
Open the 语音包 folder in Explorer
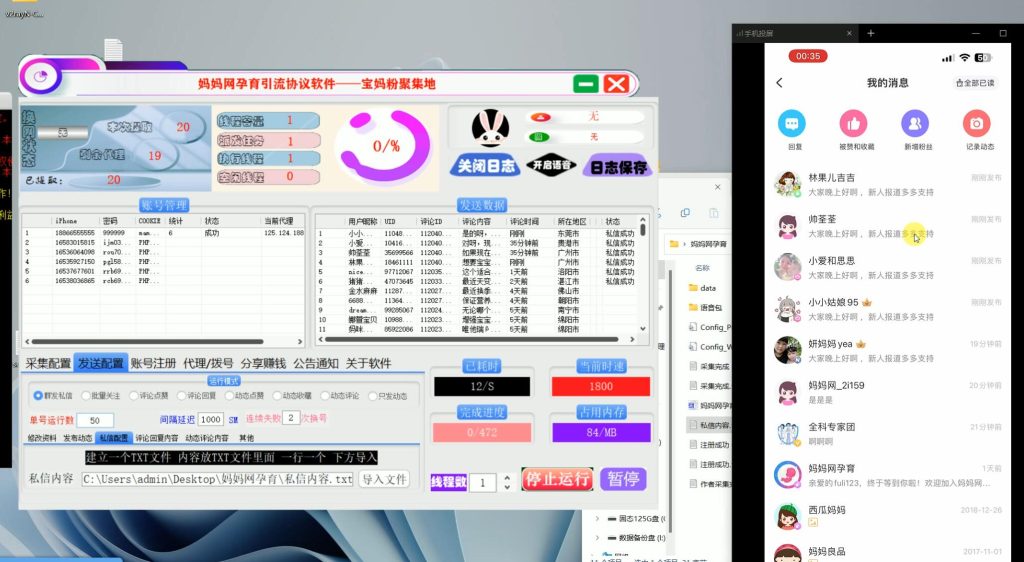pyautogui.click(x=706, y=307)
